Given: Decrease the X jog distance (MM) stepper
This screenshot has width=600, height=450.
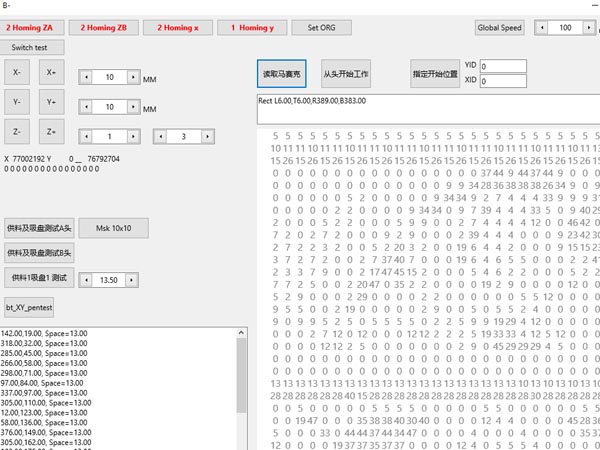Looking at the screenshot, I should (x=86, y=77).
